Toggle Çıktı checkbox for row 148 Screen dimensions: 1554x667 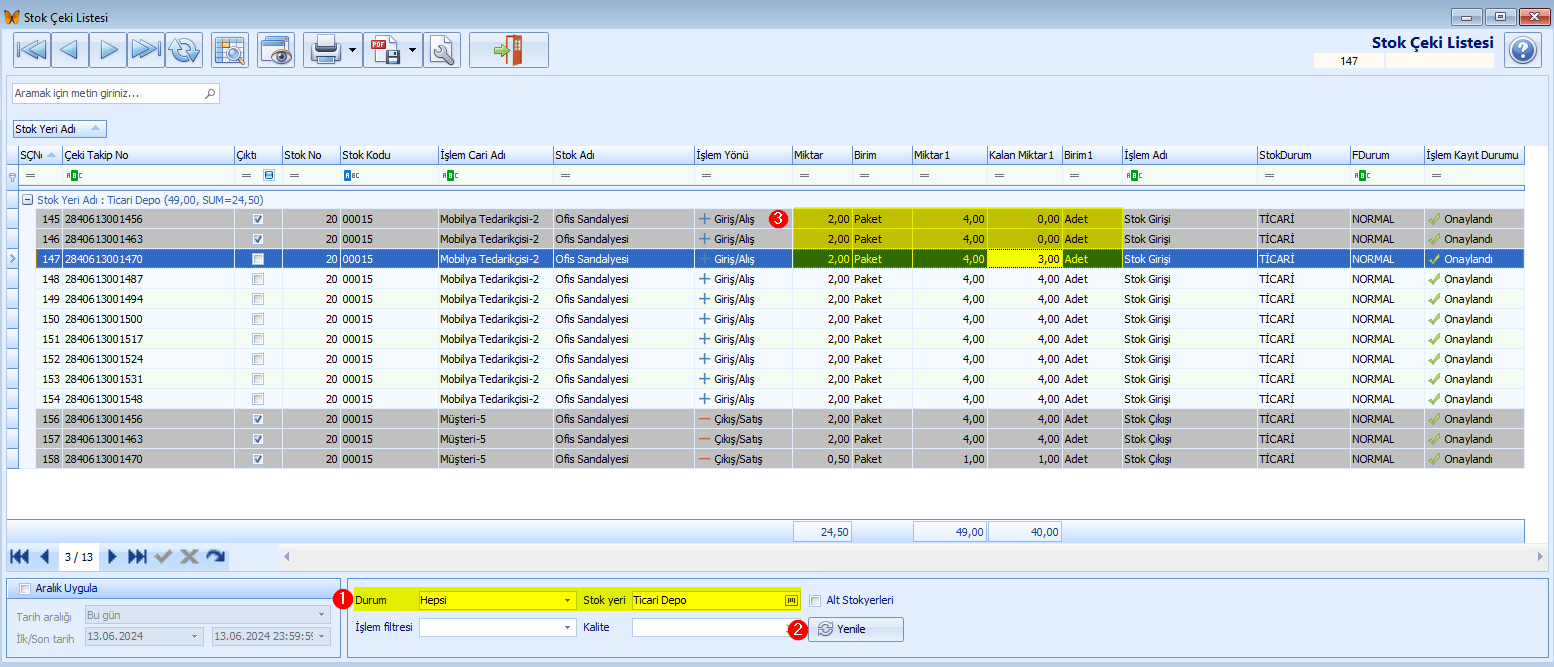coord(258,279)
